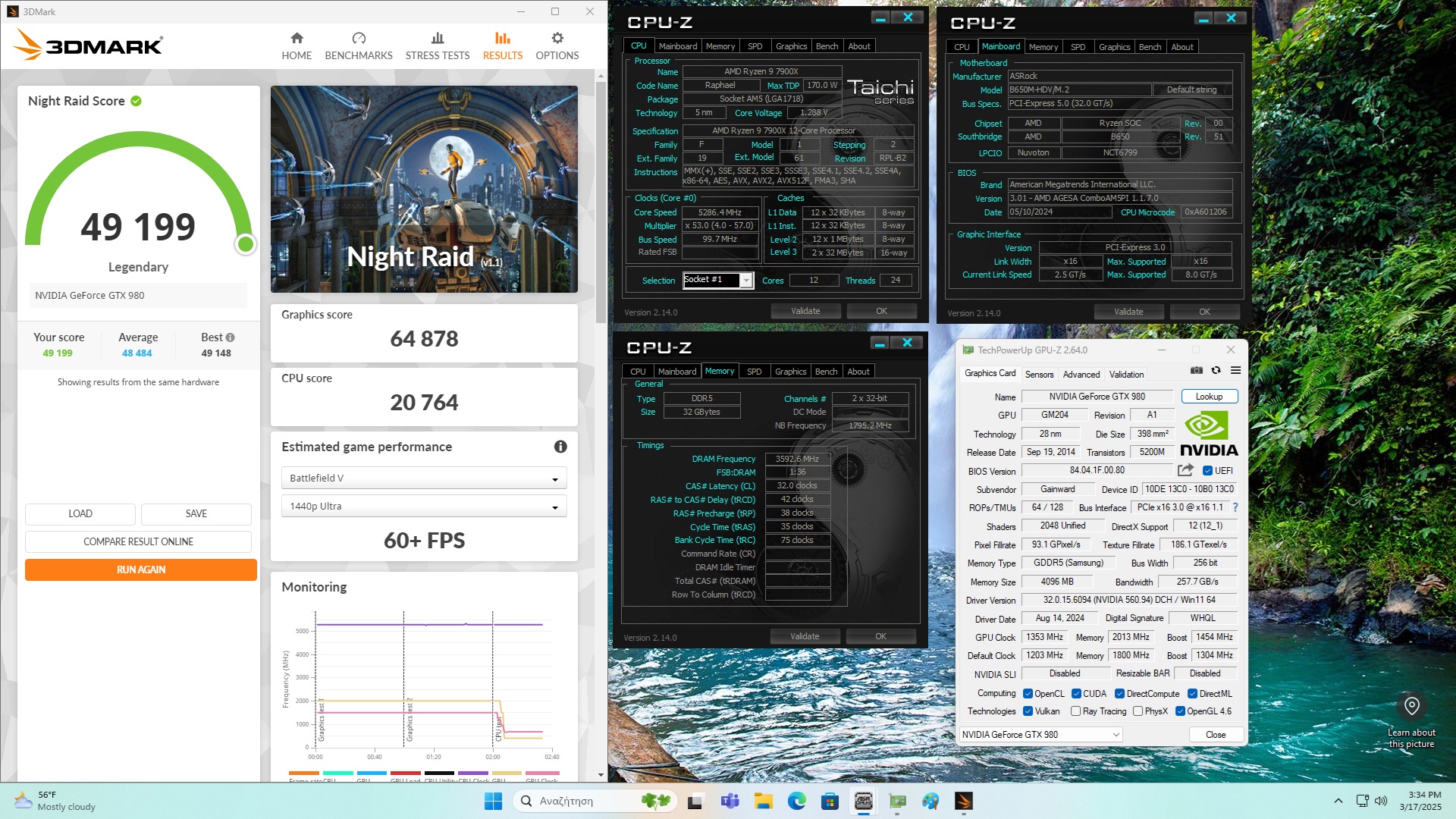The height and width of the screenshot is (819, 1456).
Task: Click the taskbar search box
Action: click(x=595, y=801)
